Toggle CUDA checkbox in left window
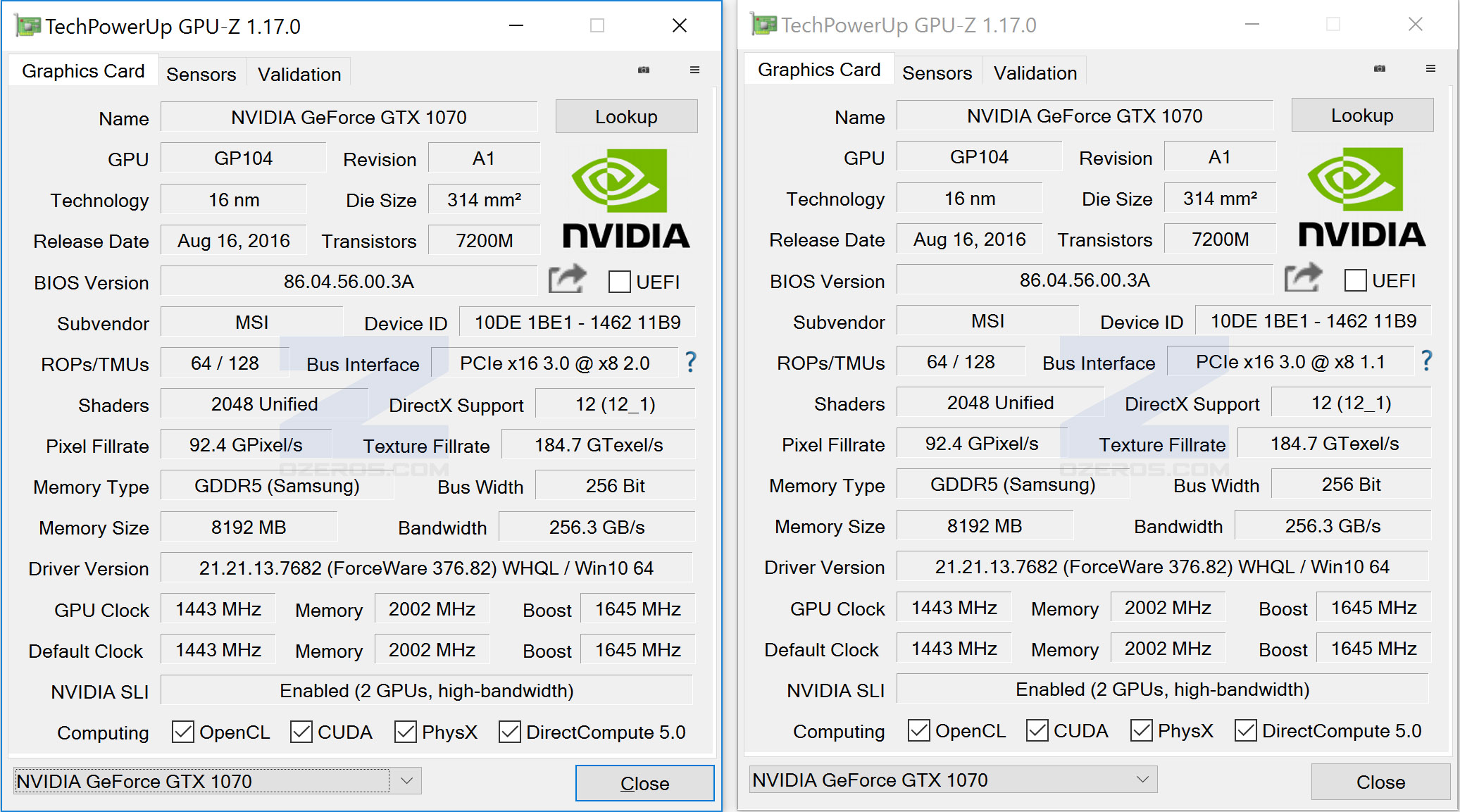Image resolution: width=1460 pixels, height=812 pixels. [301, 732]
